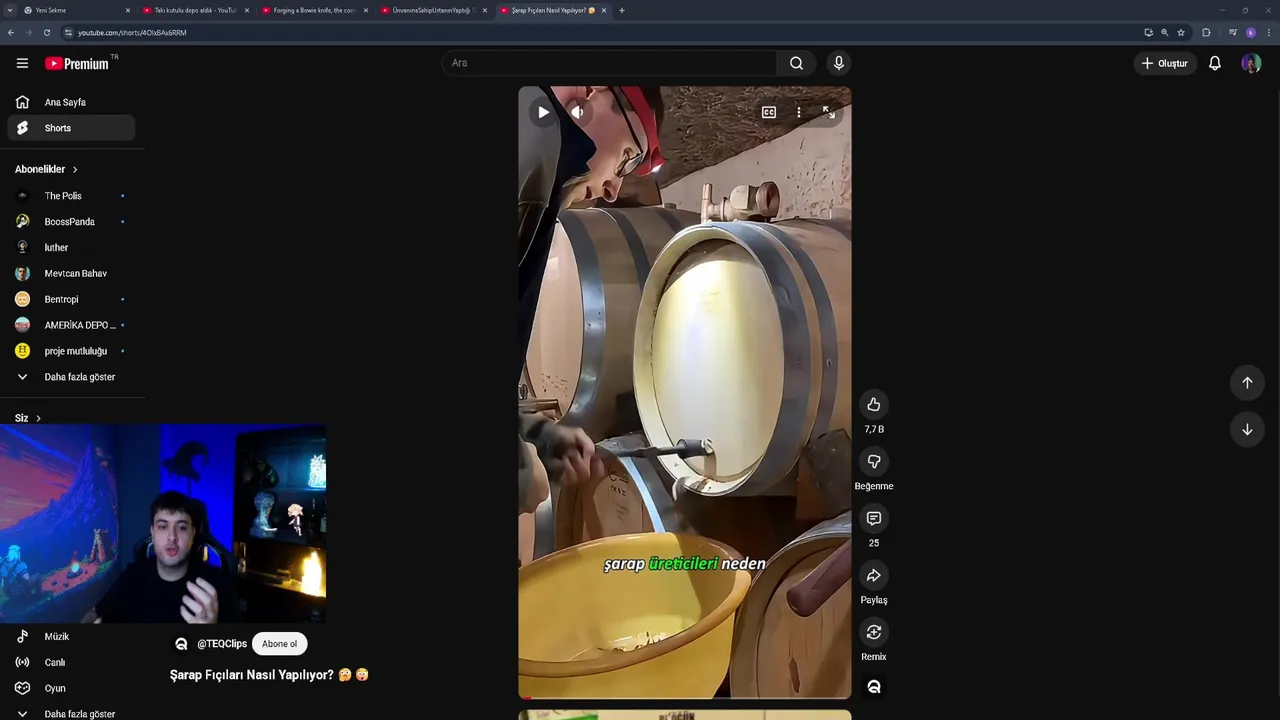Close the Şarap Fıçıları Nasıl Yapılıyor tab
The height and width of the screenshot is (720, 1280).
point(604,10)
